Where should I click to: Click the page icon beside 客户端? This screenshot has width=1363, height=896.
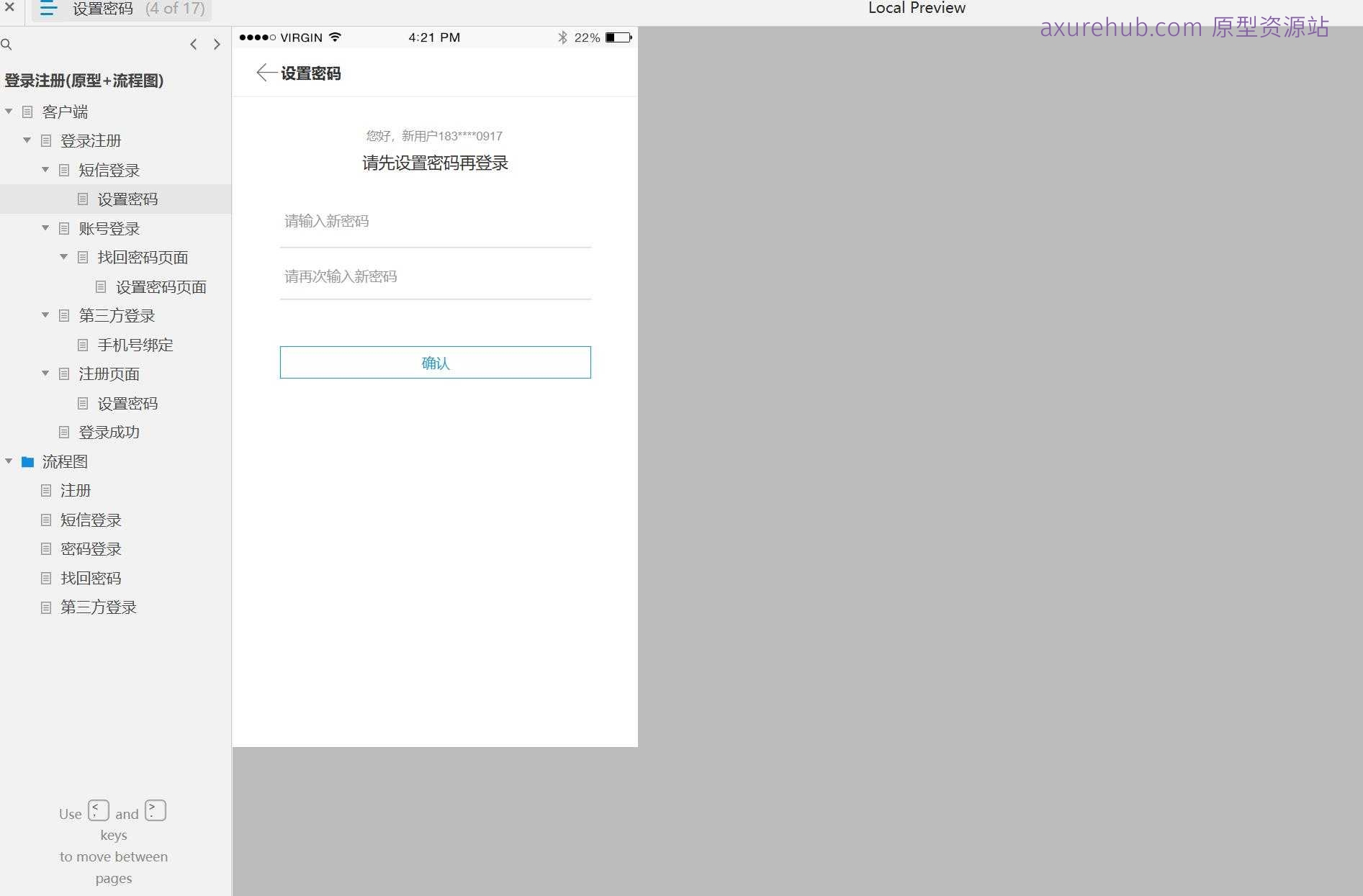[x=27, y=112]
